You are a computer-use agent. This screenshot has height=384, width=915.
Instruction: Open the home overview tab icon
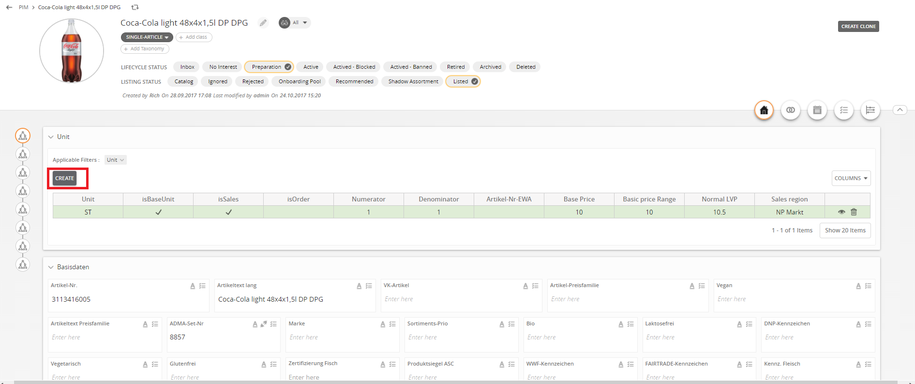[763, 110]
